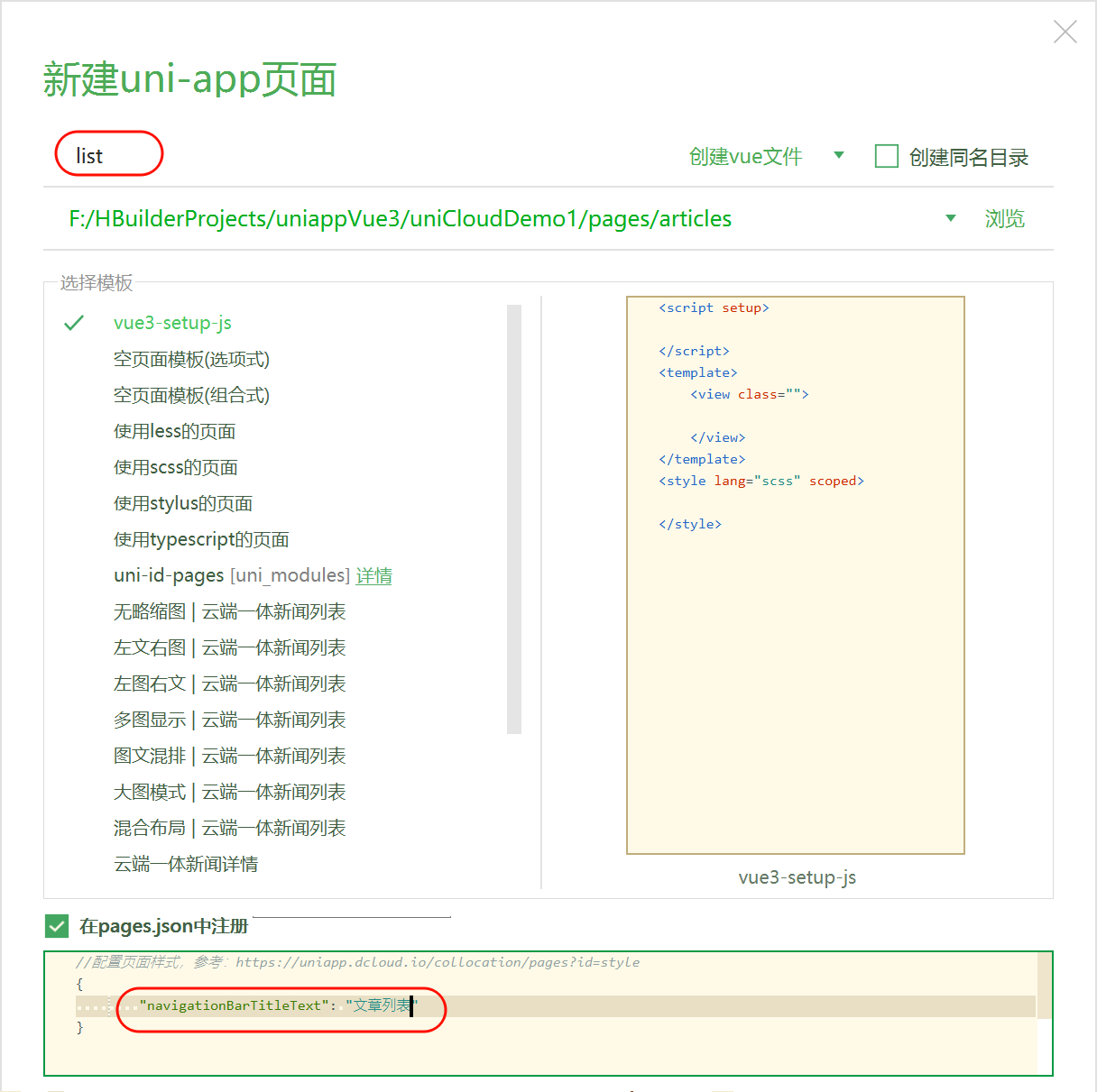Select the 左文右图 news list template
This screenshot has height=1092, width=1097.
[x=228, y=647]
